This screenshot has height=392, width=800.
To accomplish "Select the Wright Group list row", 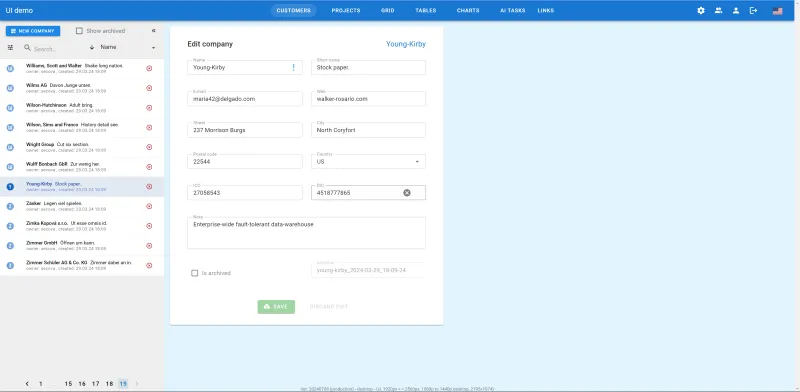I will 82,148.
